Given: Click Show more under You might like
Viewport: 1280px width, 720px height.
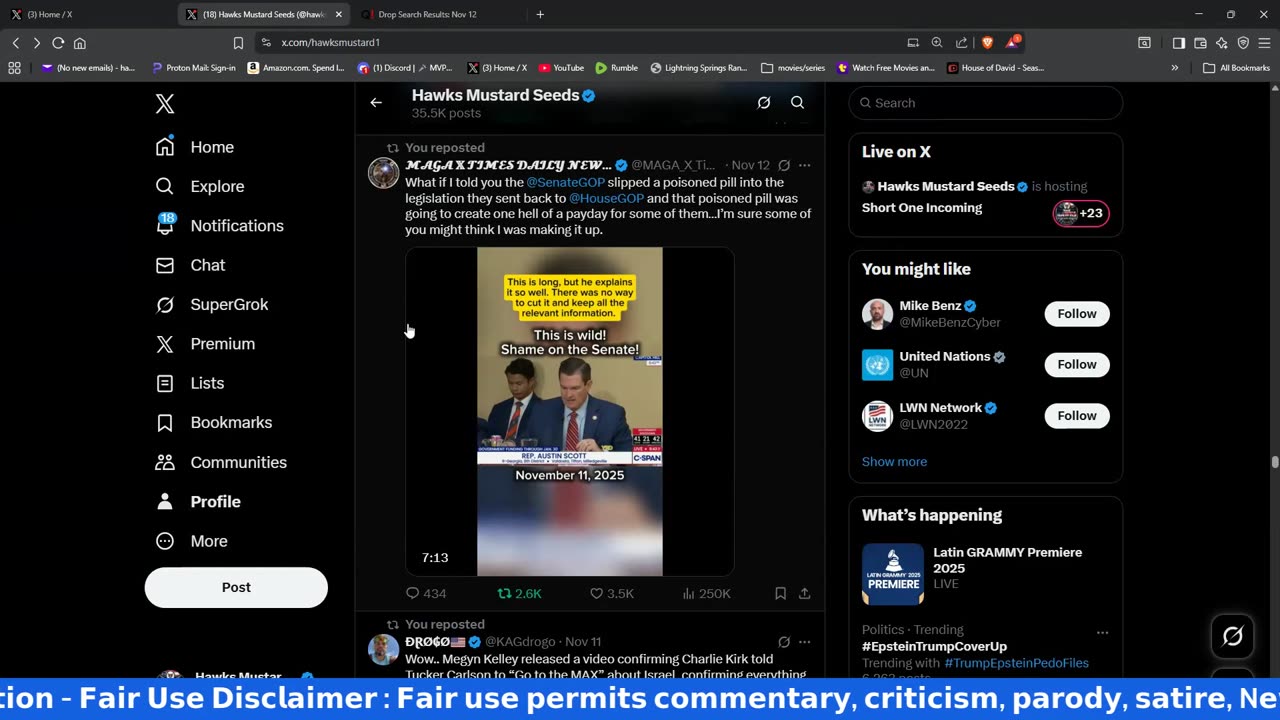Looking at the screenshot, I should tap(894, 462).
